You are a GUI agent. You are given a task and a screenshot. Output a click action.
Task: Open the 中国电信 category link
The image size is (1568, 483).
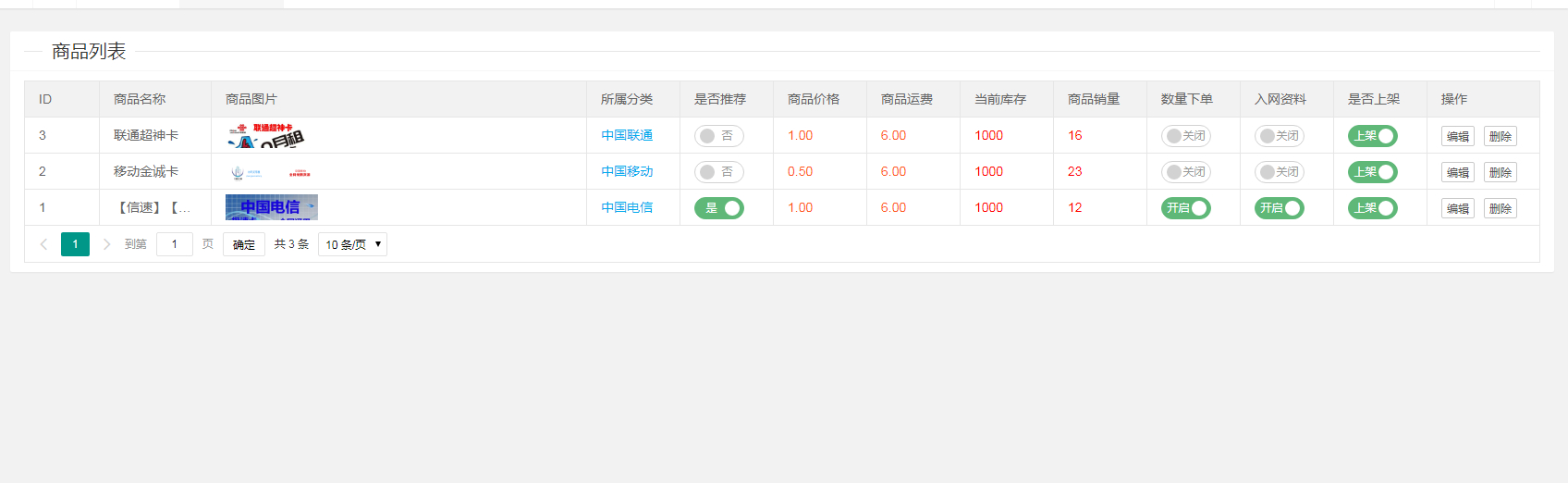627,207
